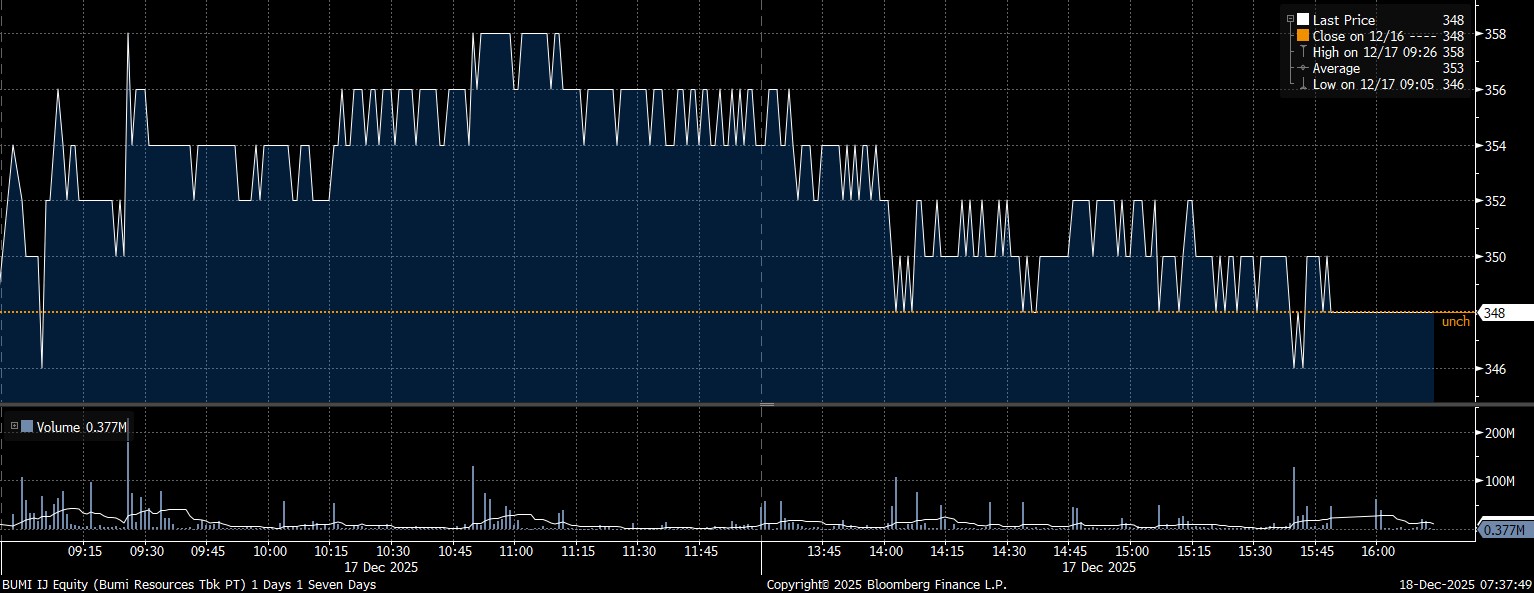
Task: Click the blue Volume series swatch
Action: (27, 427)
